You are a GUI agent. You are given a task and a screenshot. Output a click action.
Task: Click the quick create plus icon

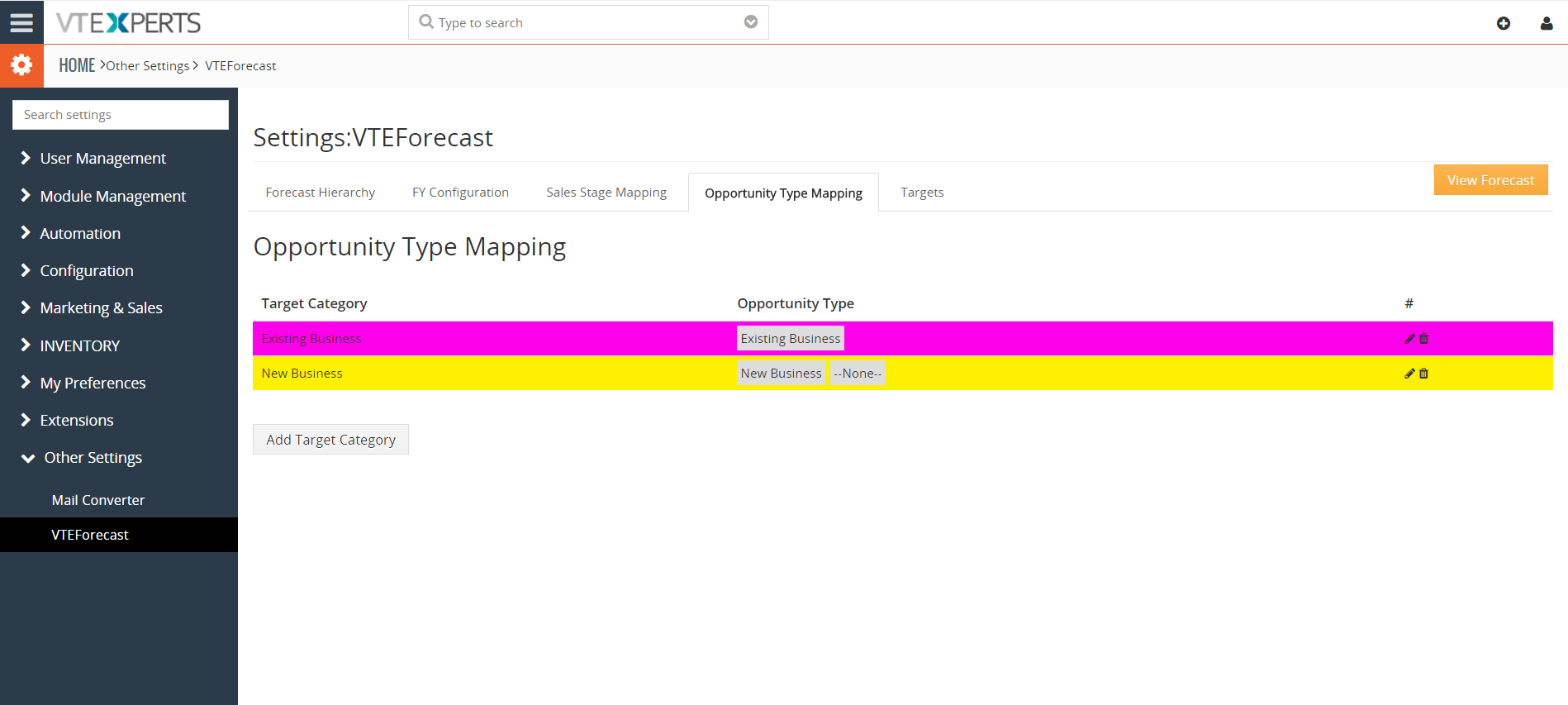(x=1504, y=23)
